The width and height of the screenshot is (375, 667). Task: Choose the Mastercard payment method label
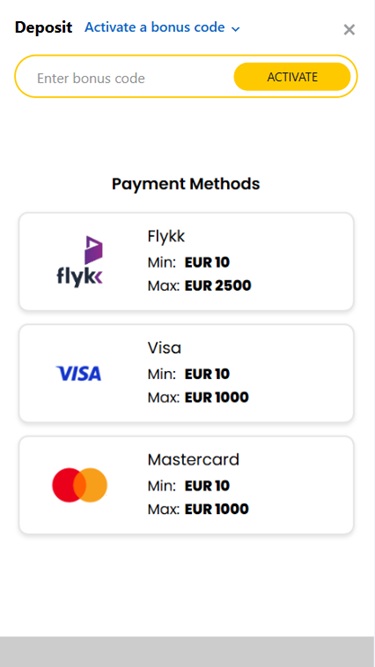(193, 459)
